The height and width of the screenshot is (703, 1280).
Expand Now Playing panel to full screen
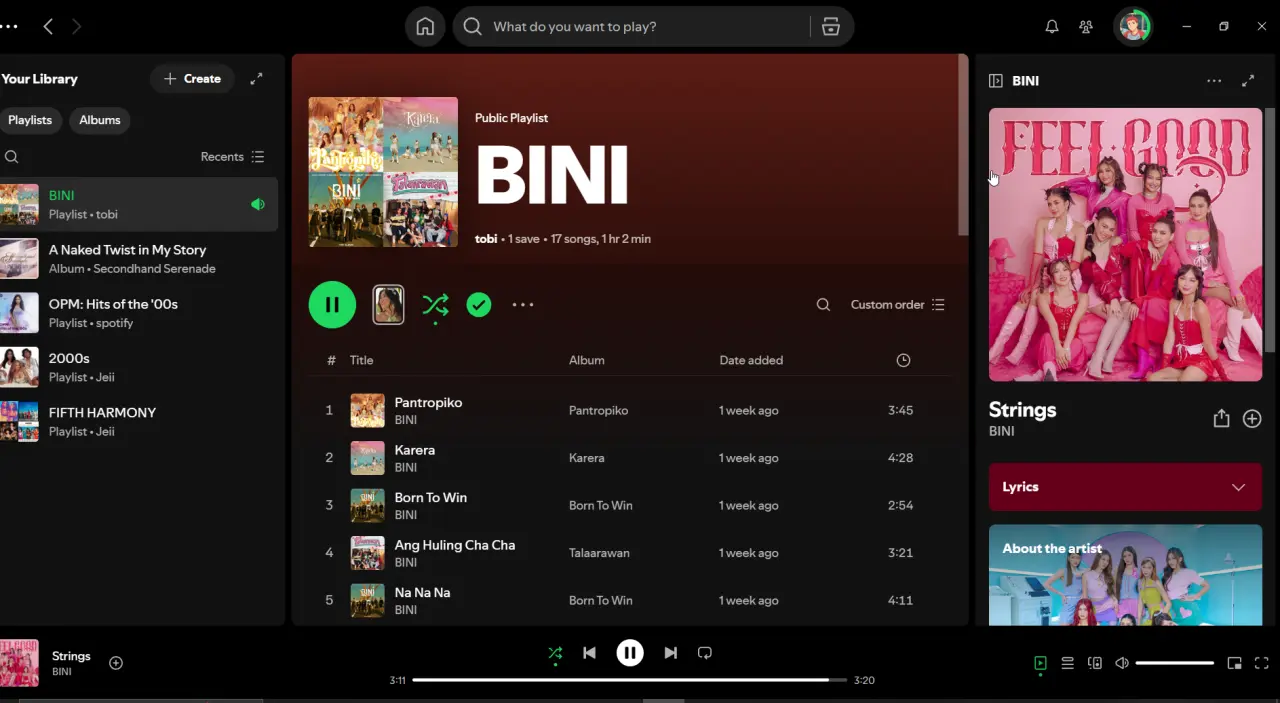(x=1248, y=81)
